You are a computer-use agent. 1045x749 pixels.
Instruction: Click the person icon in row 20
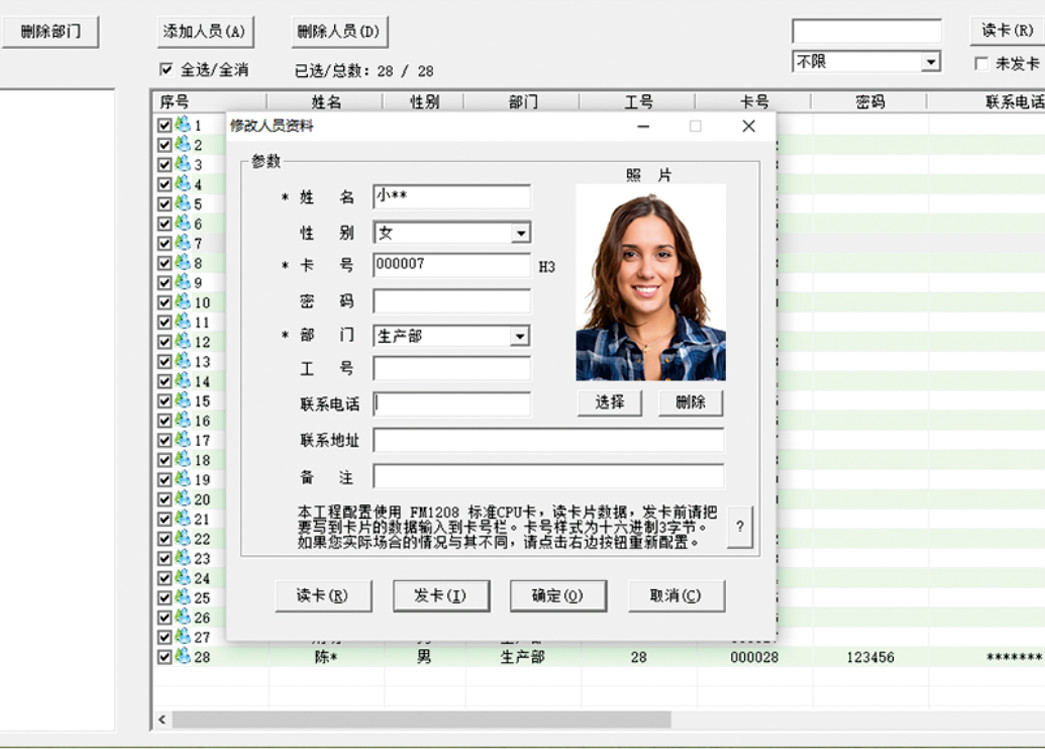point(182,499)
